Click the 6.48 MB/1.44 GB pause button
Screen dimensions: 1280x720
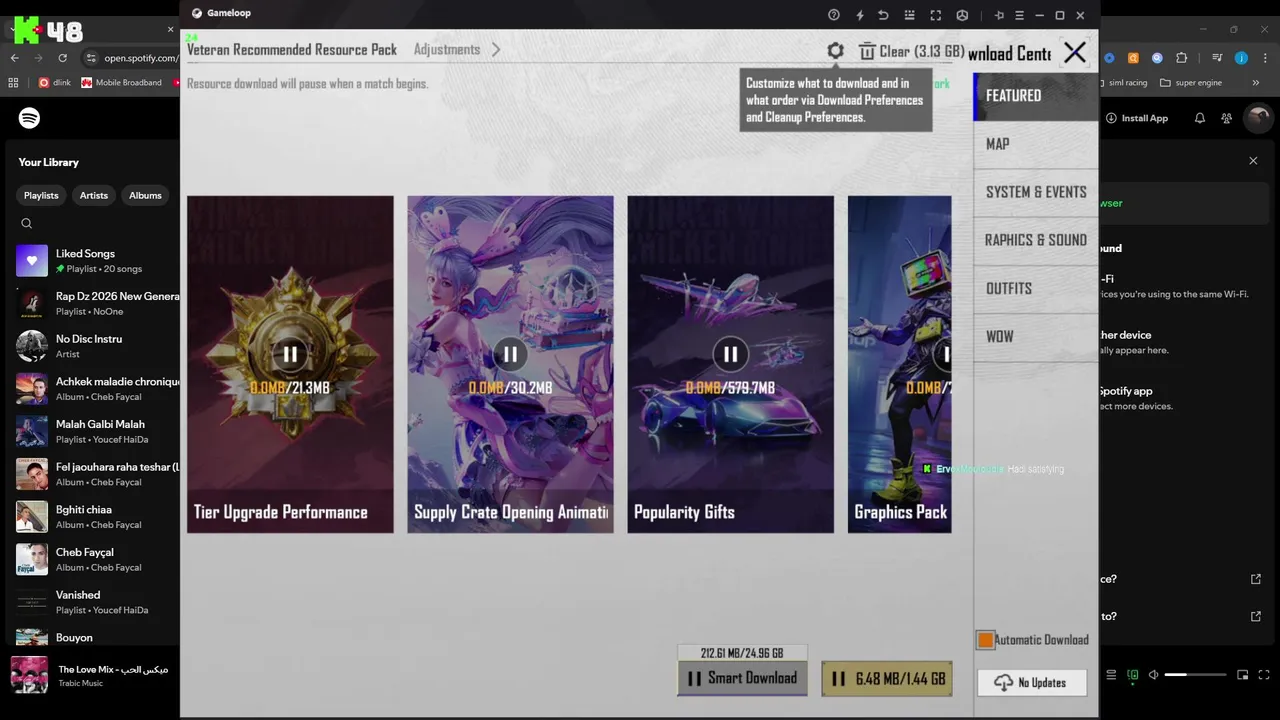(886, 678)
